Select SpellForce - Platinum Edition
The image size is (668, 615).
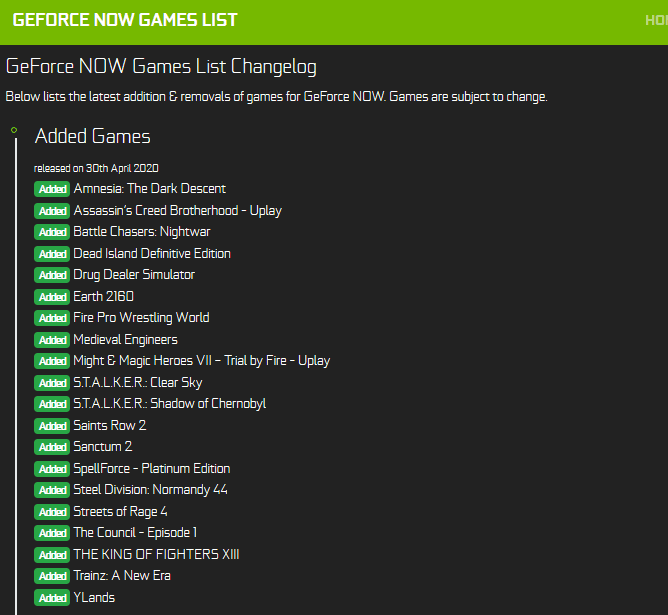point(151,469)
